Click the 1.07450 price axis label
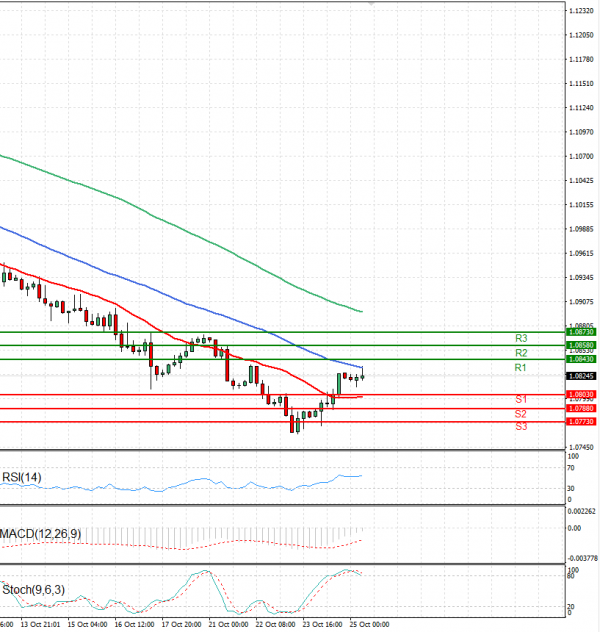This screenshot has width=600, height=632. coord(581,447)
